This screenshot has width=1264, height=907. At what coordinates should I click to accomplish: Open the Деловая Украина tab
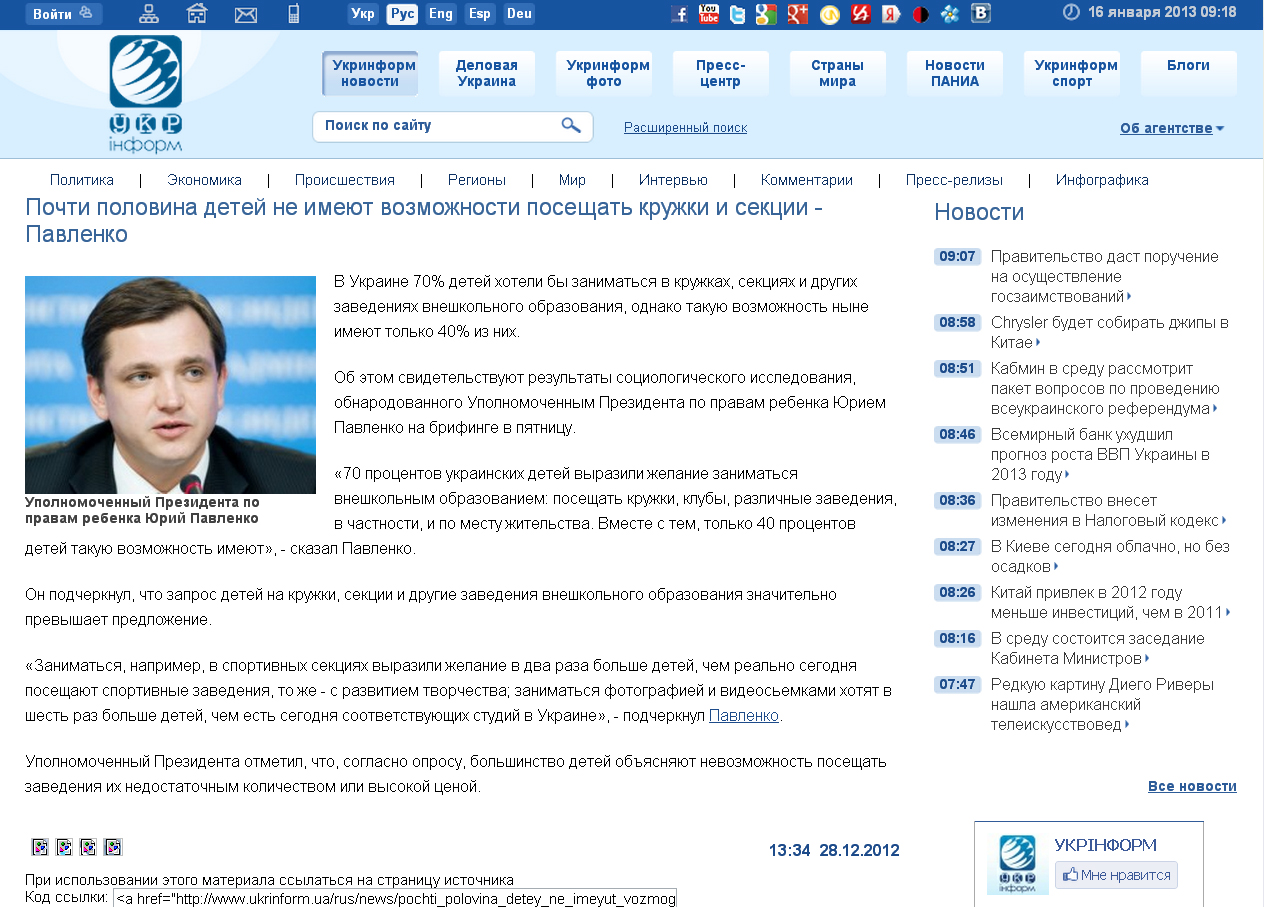pos(487,73)
